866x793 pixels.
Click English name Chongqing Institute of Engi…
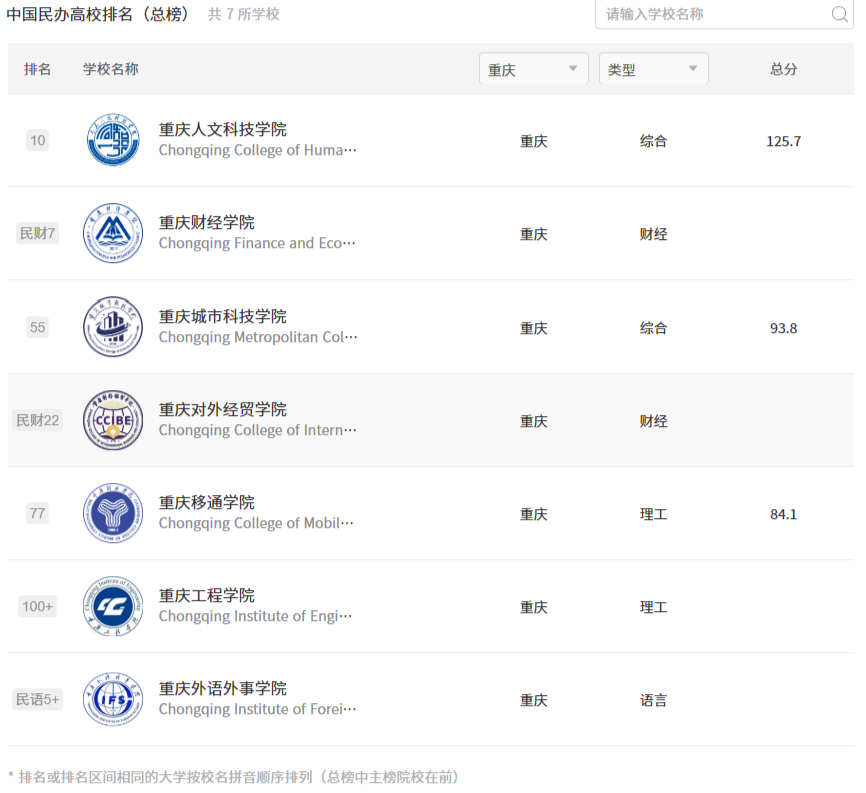[x=256, y=616]
